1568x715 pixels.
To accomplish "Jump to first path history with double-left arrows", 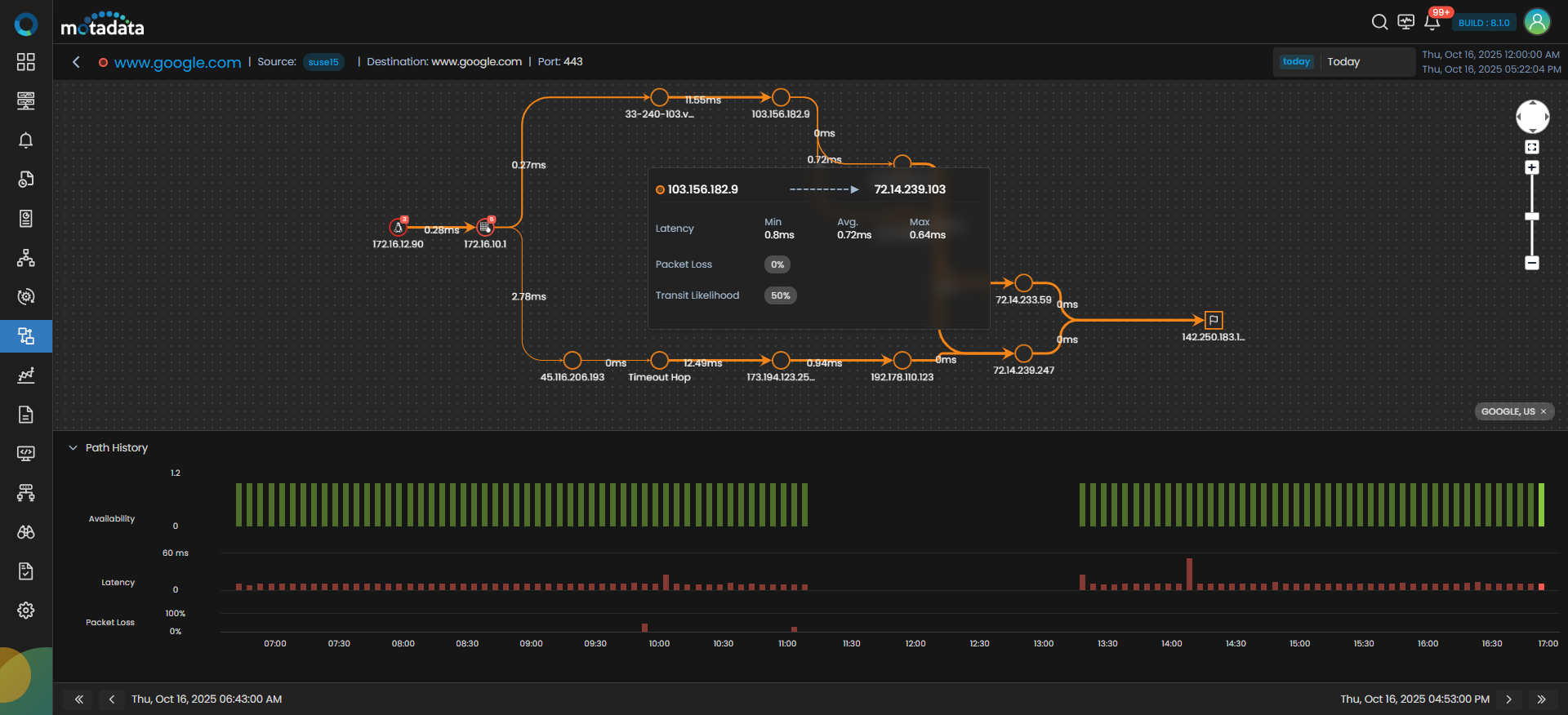I will (x=79, y=699).
